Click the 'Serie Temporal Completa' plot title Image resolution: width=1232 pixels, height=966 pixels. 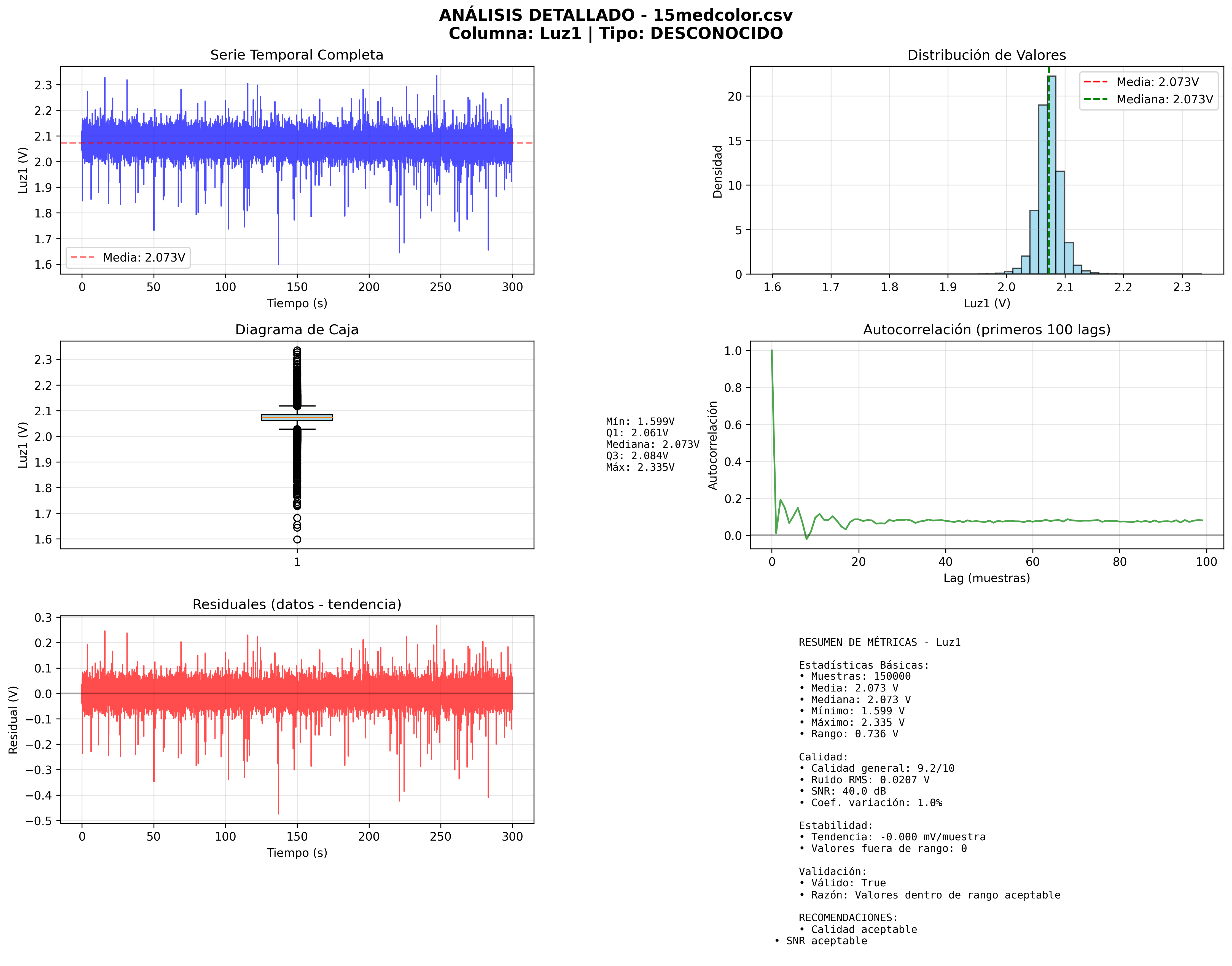pyautogui.click(x=296, y=55)
